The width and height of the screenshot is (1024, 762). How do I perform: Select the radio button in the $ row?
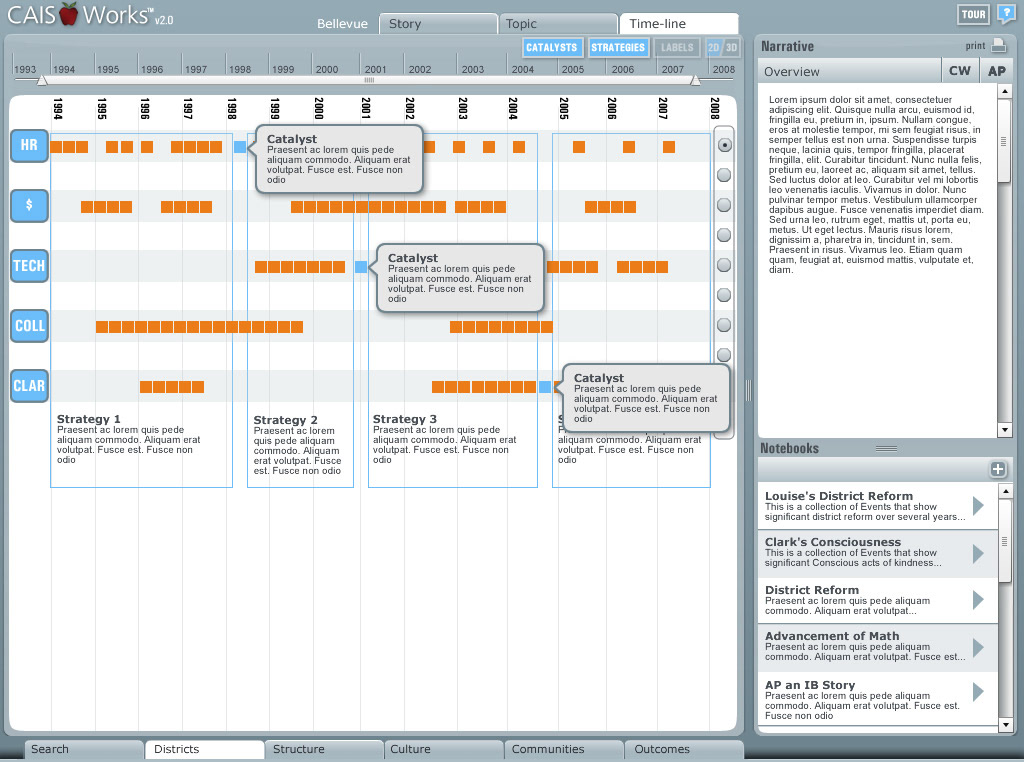pos(724,205)
